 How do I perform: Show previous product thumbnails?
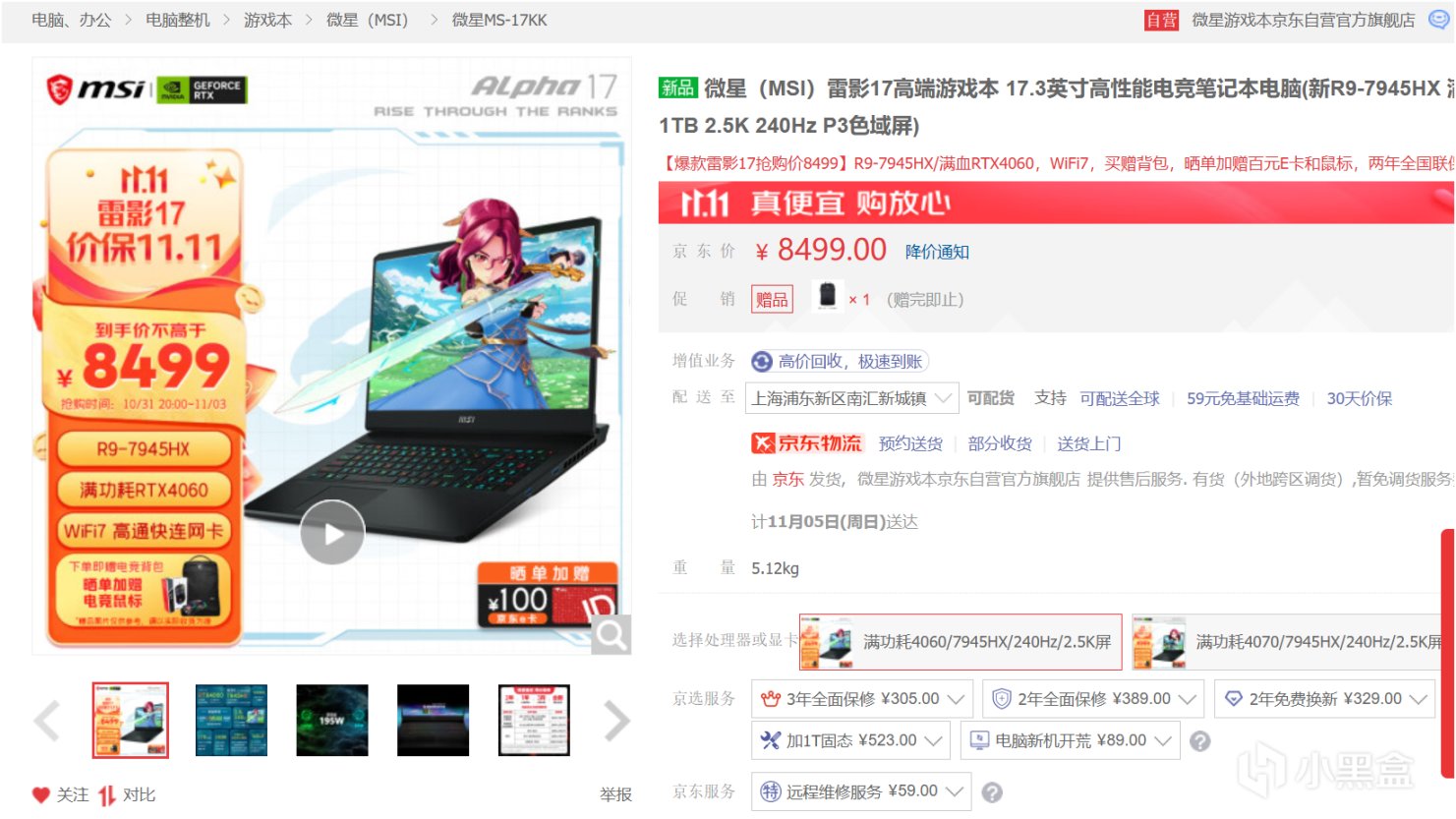[x=47, y=721]
